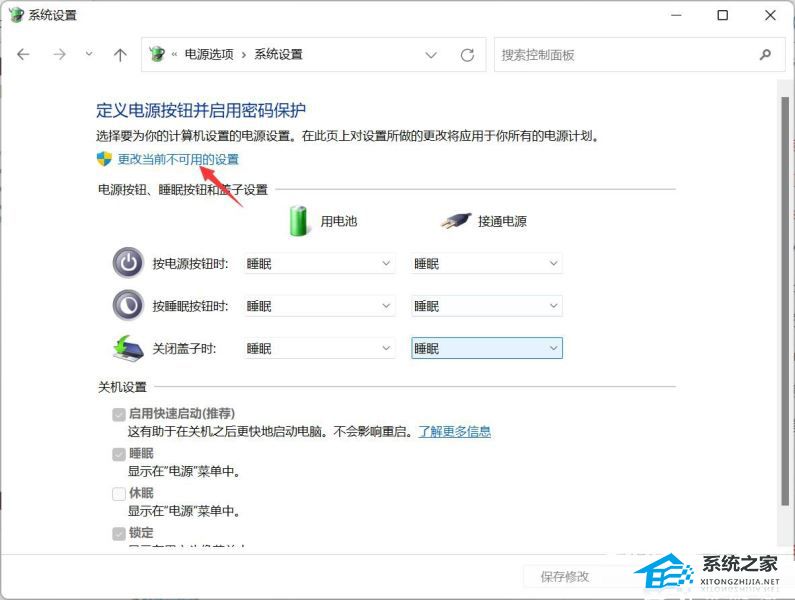
Task: Click the 接通电源 column label
Action: point(502,221)
